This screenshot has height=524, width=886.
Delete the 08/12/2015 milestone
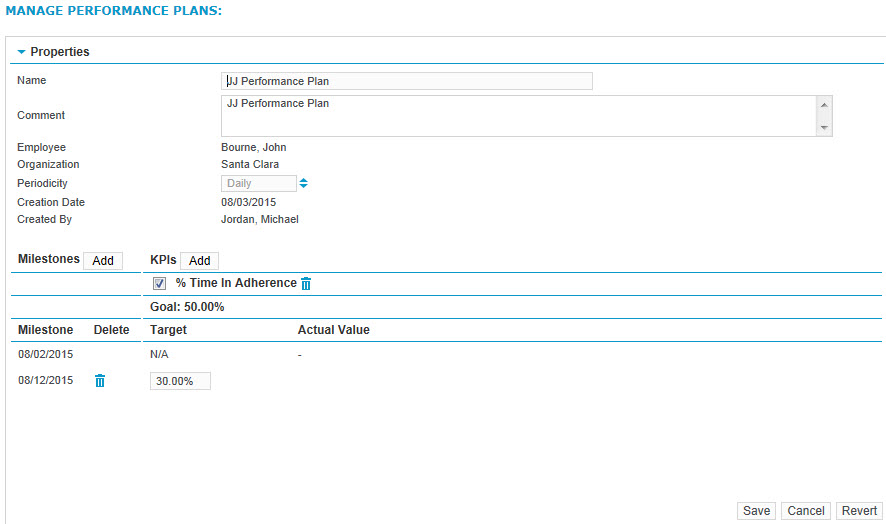click(100, 380)
